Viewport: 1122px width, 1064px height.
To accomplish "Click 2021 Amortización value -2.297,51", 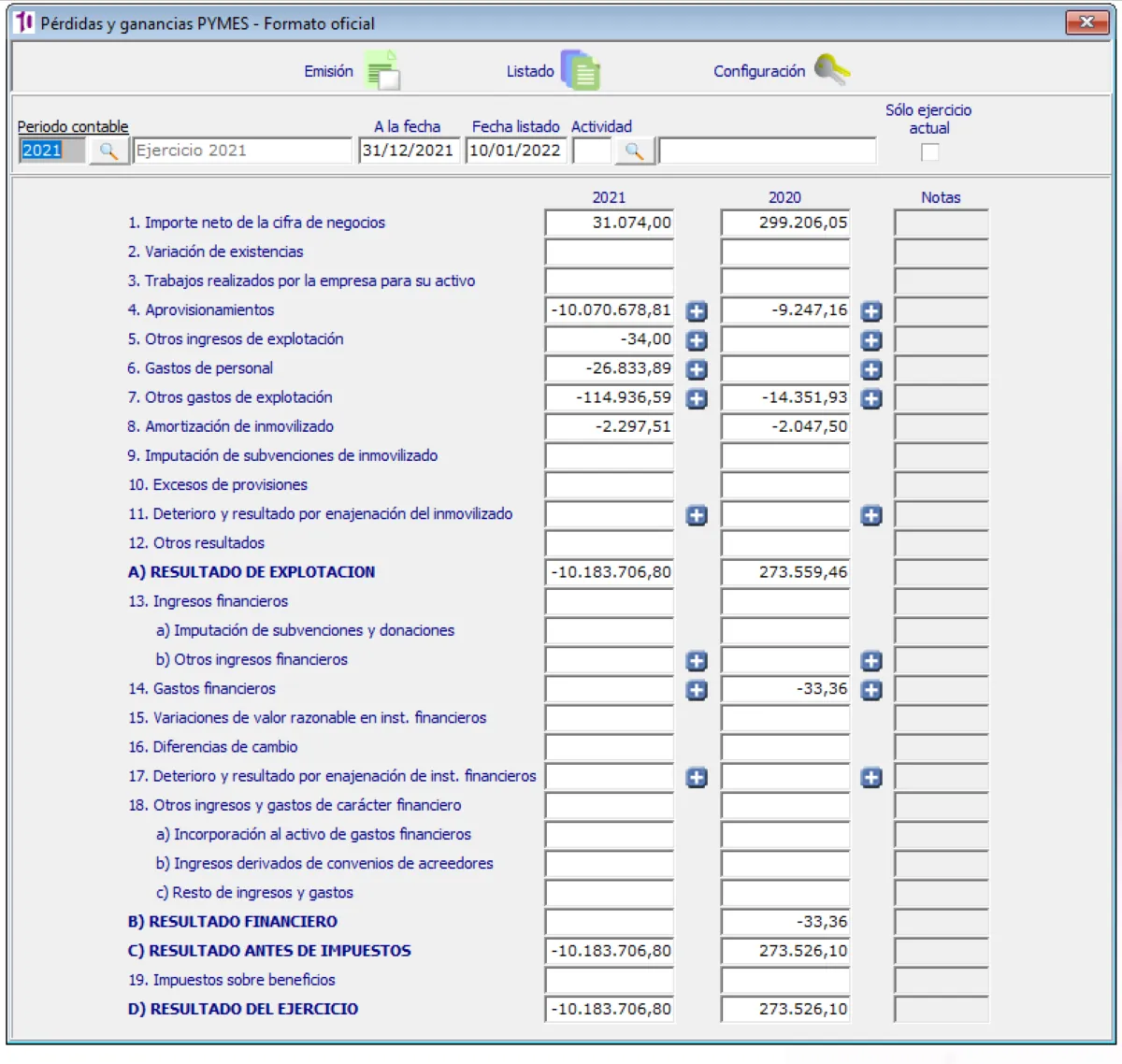I will pos(610,426).
